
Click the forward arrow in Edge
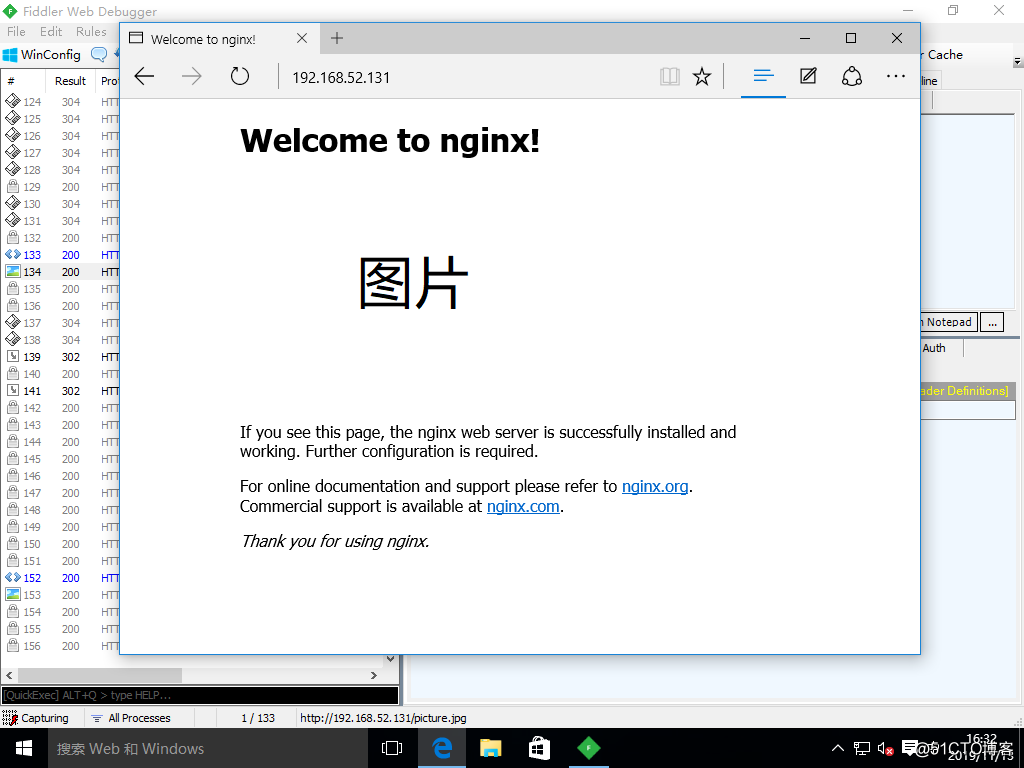coord(191,76)
